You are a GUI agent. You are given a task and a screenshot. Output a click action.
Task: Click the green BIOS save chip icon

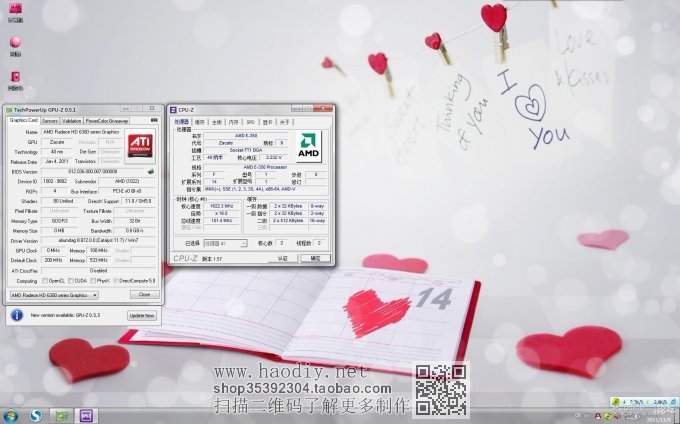tap(151, 171)
